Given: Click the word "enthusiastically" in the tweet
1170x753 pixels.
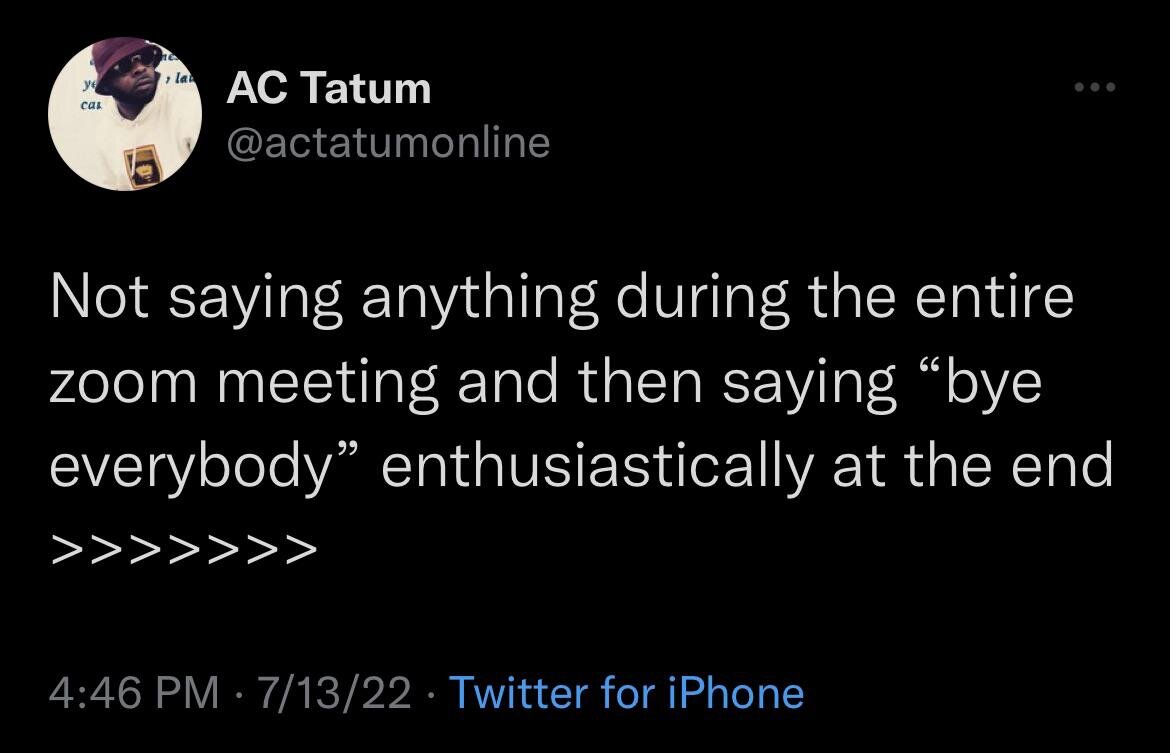Looking at the screenshot, I should point(598,466).
